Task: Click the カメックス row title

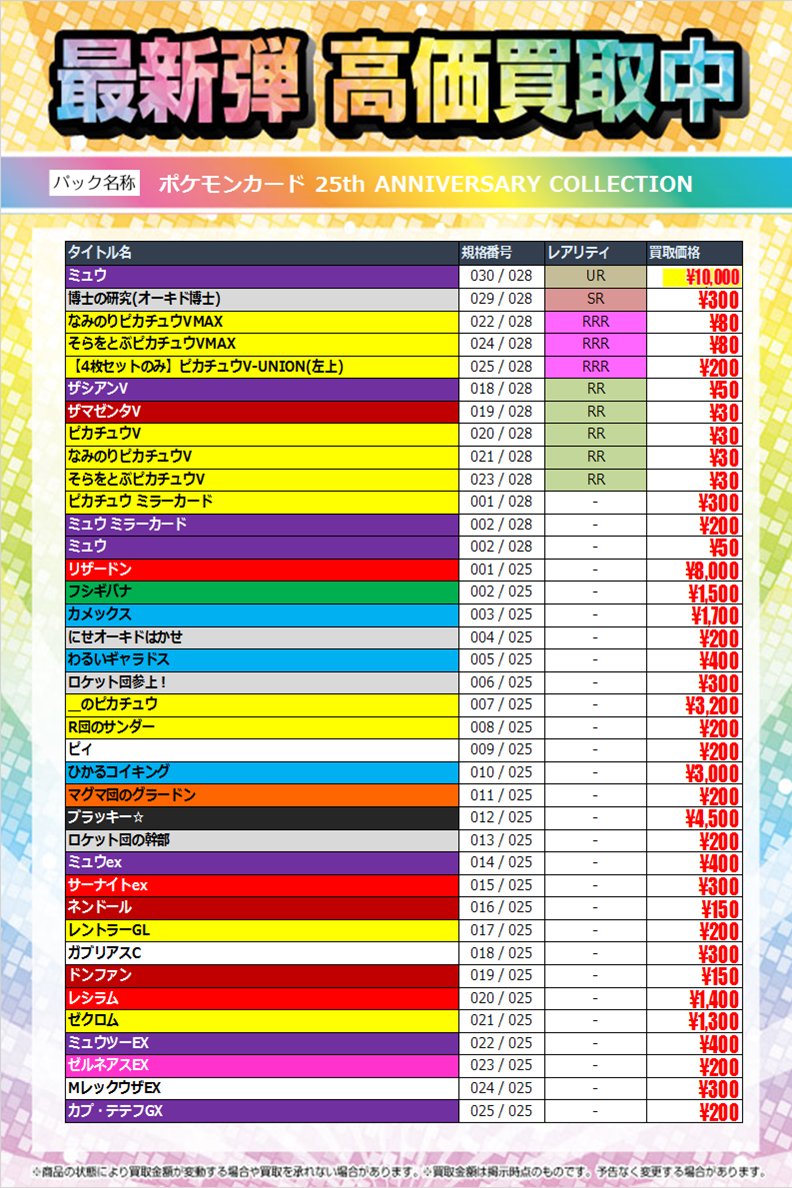Action: (x=261, y=614)
